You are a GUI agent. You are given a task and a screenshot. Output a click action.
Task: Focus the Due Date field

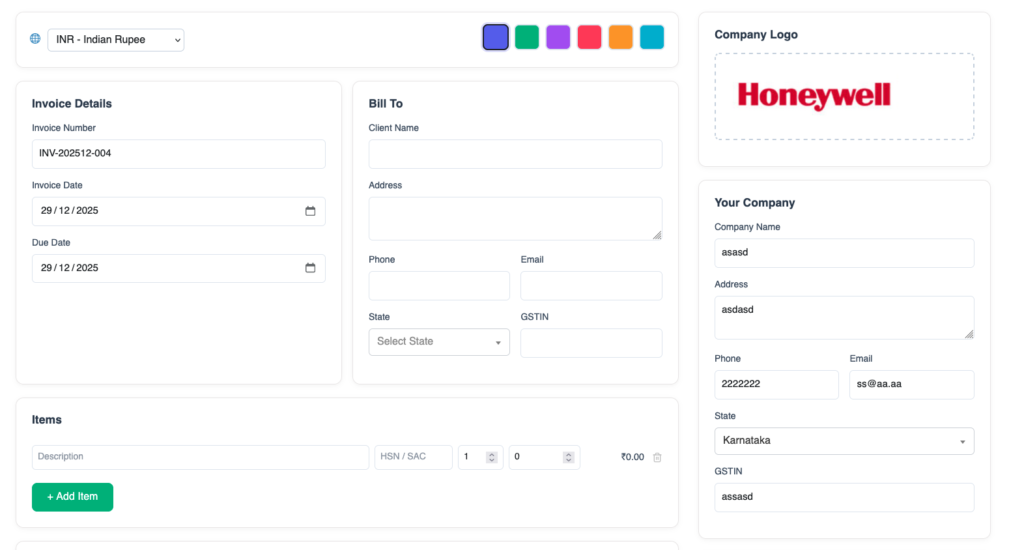(x=178, y=268)
